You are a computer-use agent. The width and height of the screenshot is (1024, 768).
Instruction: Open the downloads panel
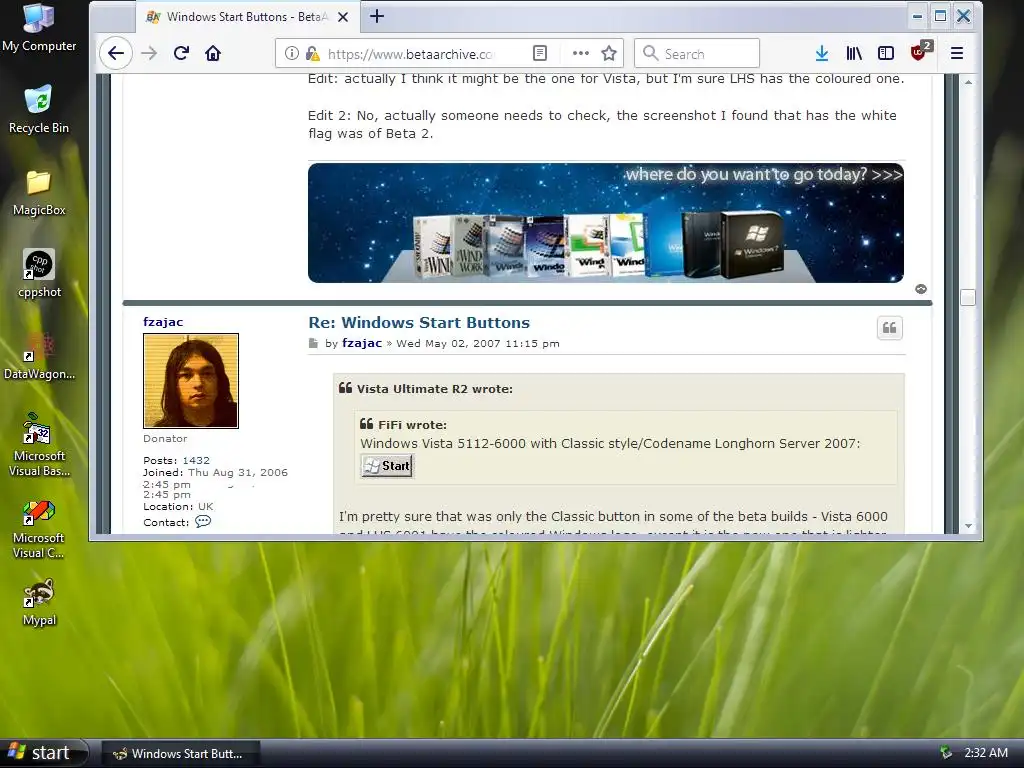[822, 54]
